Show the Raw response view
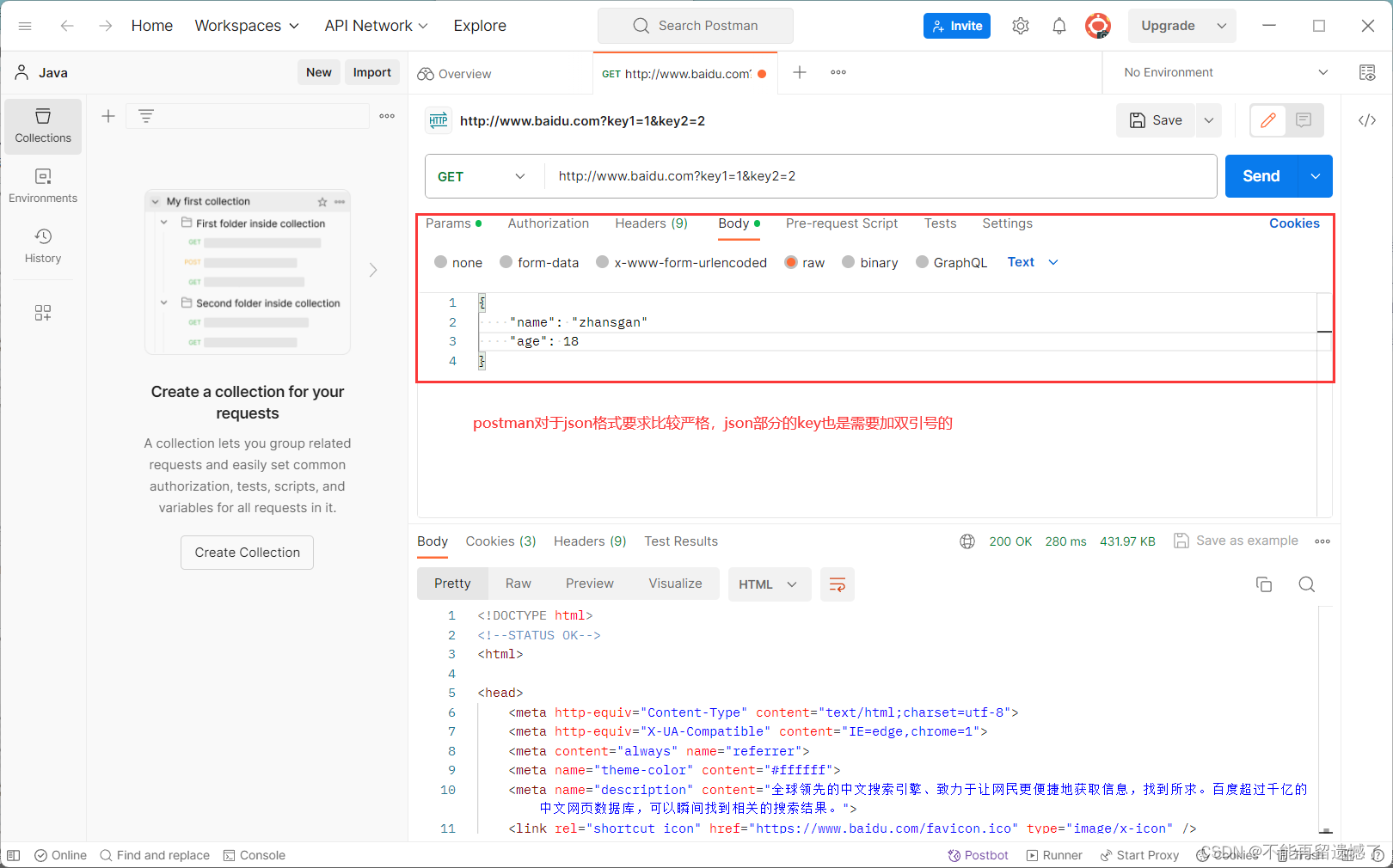The image size is (1393, 868). pos(519,584)
